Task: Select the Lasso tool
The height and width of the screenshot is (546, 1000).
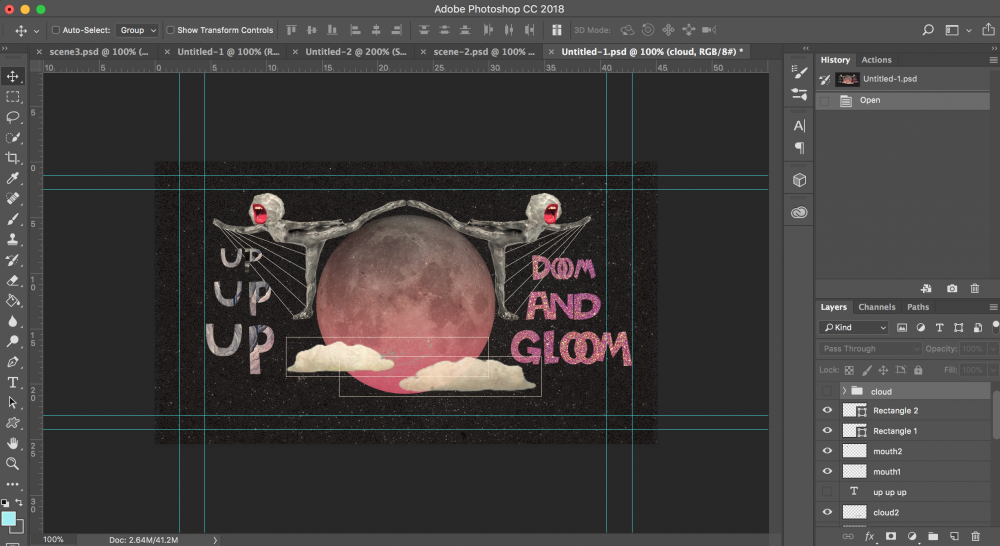Action: pos(12,117)
